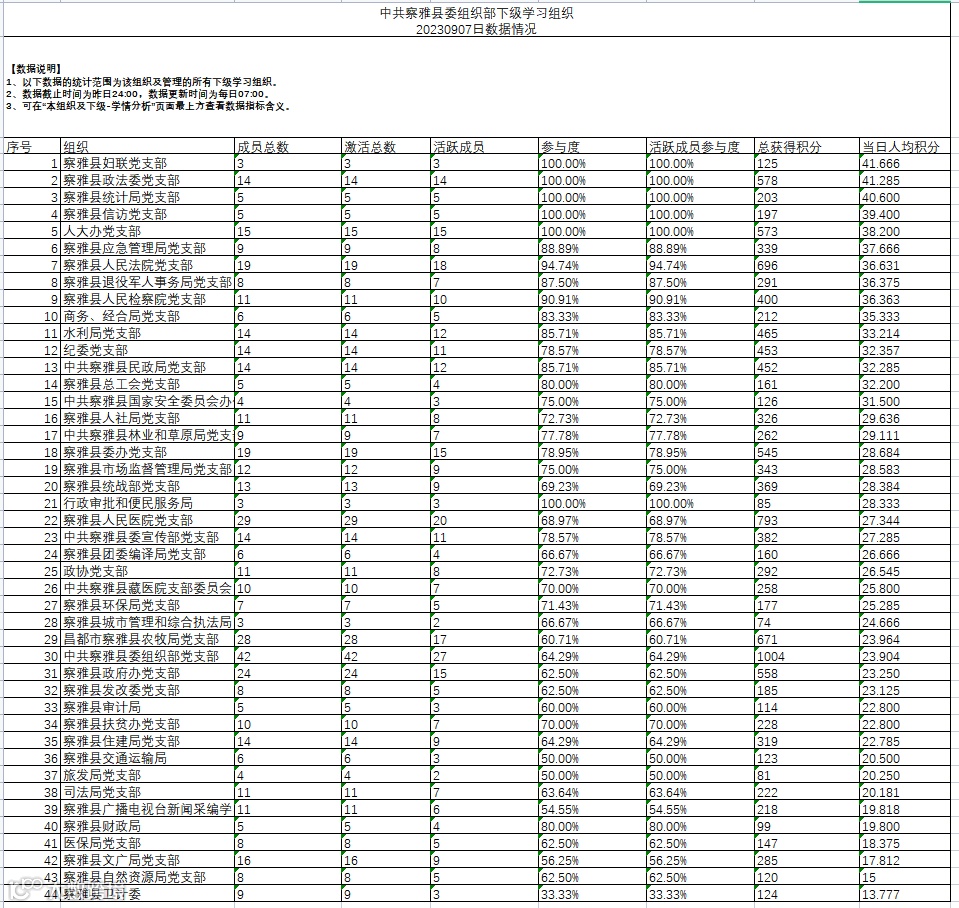The width and height of the screenshot is (959, 908).
Task: Select the 活跃成员 column header
Action: [x=484, y=147]
